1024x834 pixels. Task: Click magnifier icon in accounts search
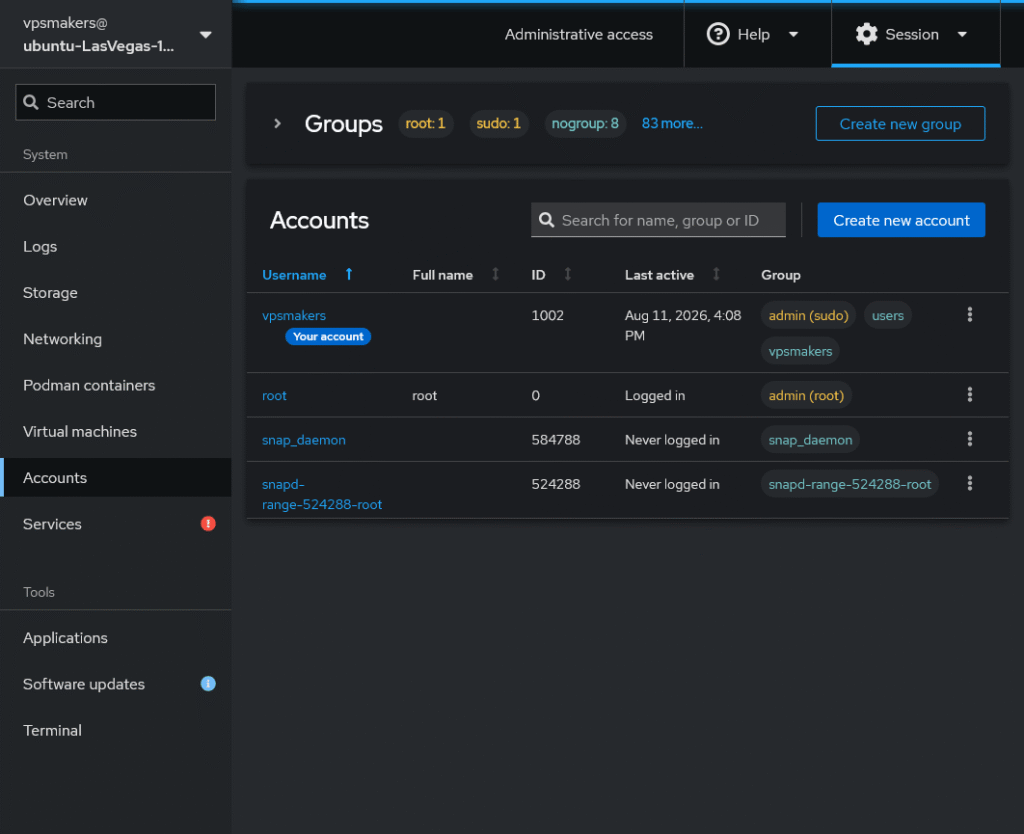[547, 220]
